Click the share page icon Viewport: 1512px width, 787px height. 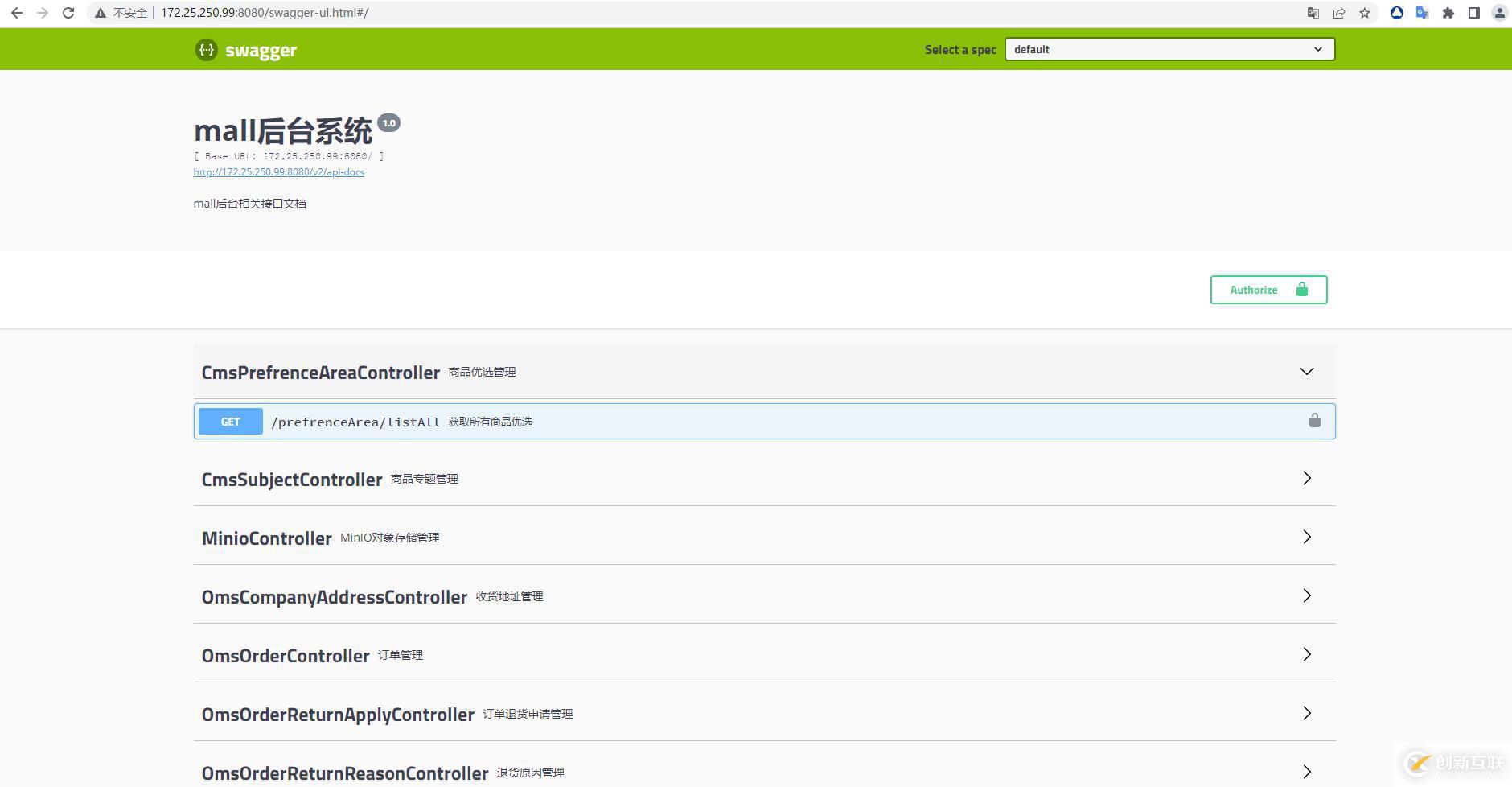coord(1339,13)
